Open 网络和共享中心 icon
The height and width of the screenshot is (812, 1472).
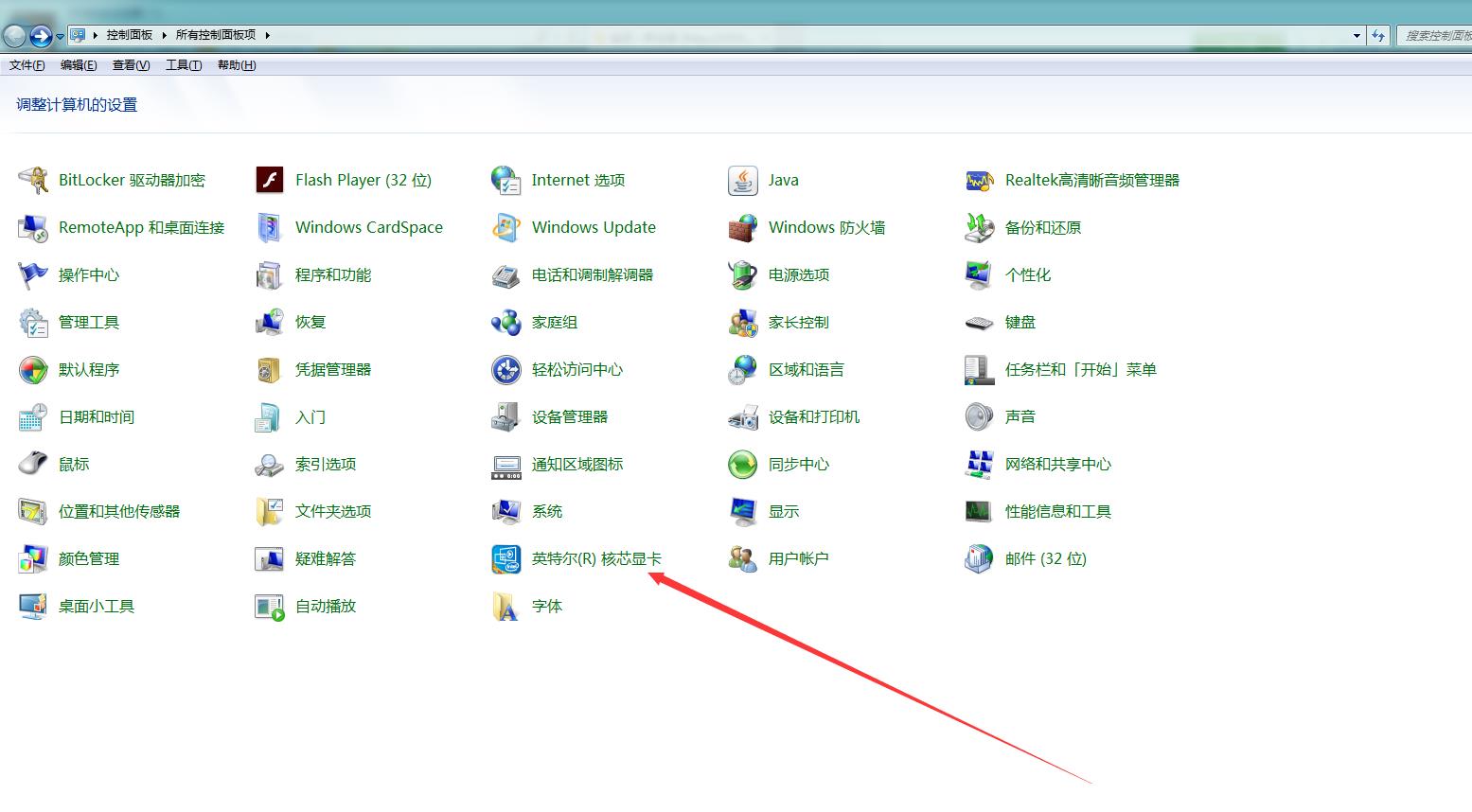click(x=980, y=464)
